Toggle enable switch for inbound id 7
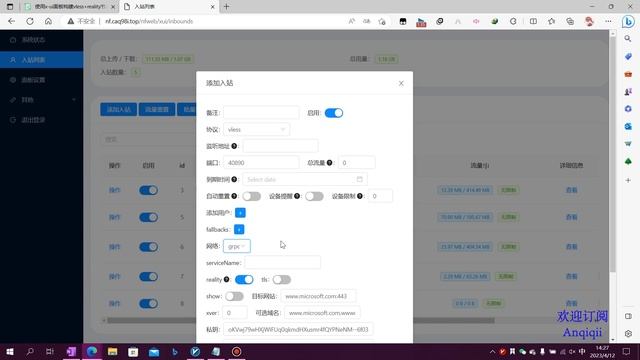This screenshot has width=640, height=360. (149, 277)
